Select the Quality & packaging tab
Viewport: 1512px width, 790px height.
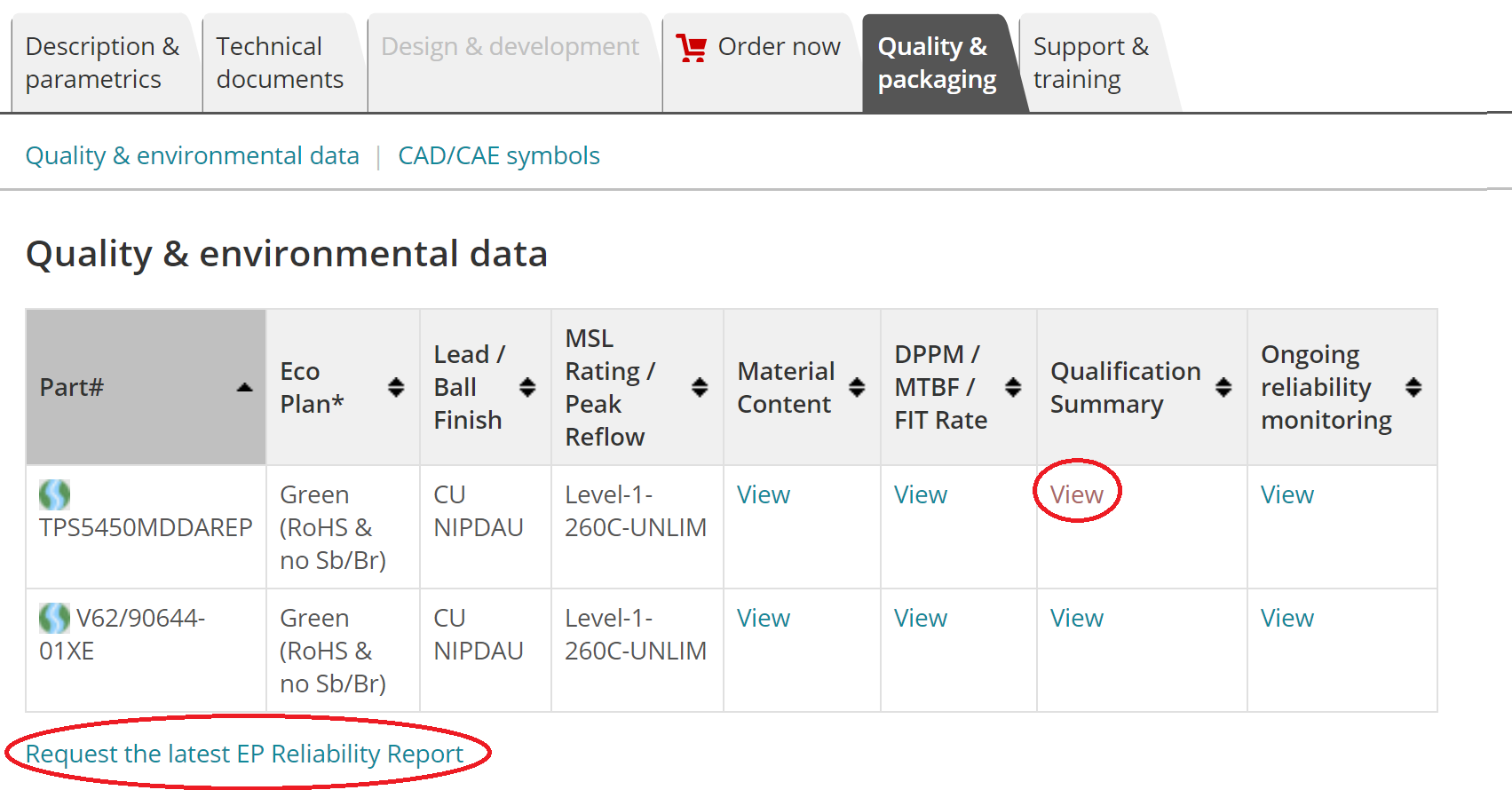tap(937, 63)
